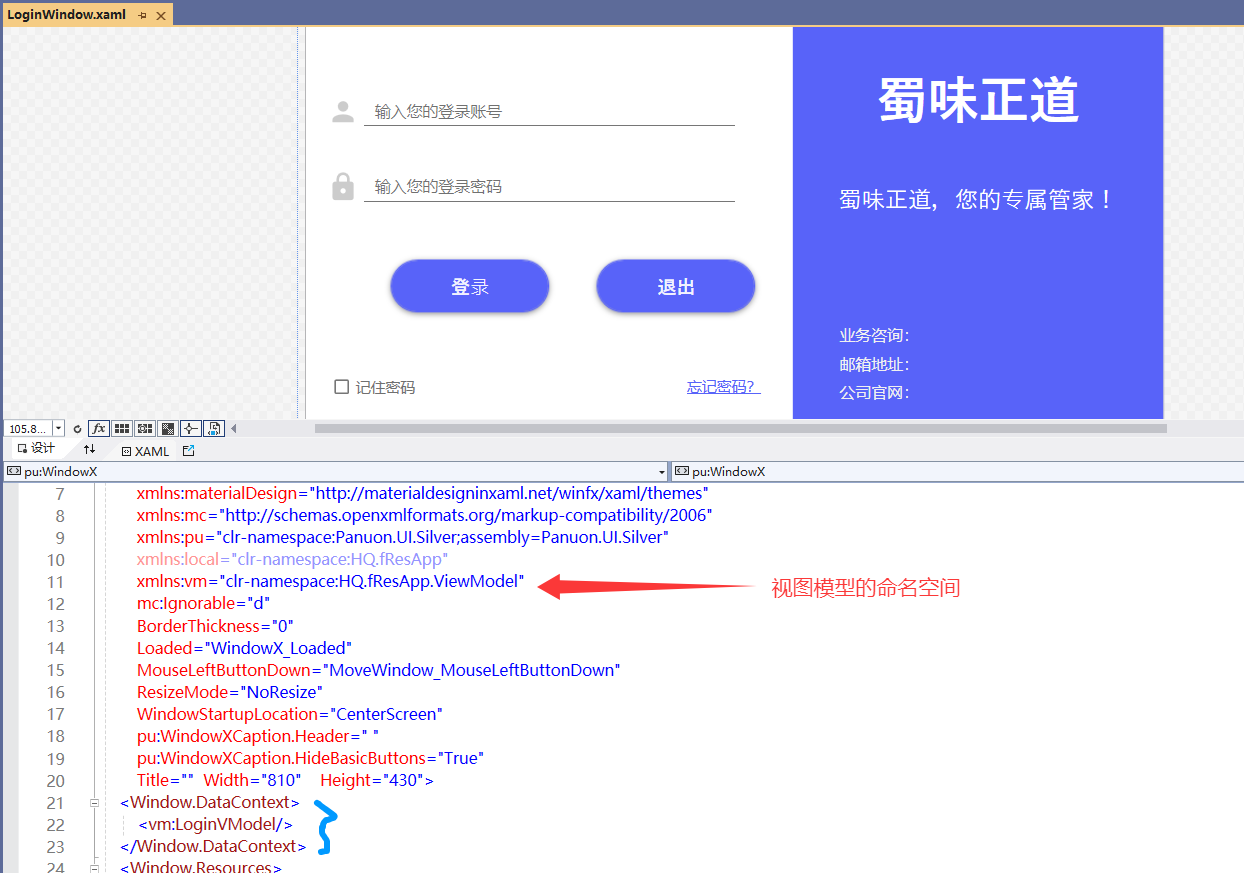Viewport: 1244px width, 873px height.
Task: Click WindowStartupLocation="CenterScreen" text
Action: tap(290, 714)
